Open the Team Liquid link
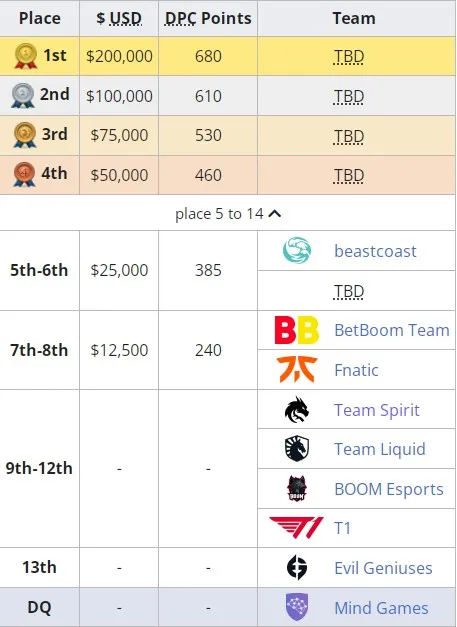The height and width of the screenshot is (627, 457). coord(379,449)
